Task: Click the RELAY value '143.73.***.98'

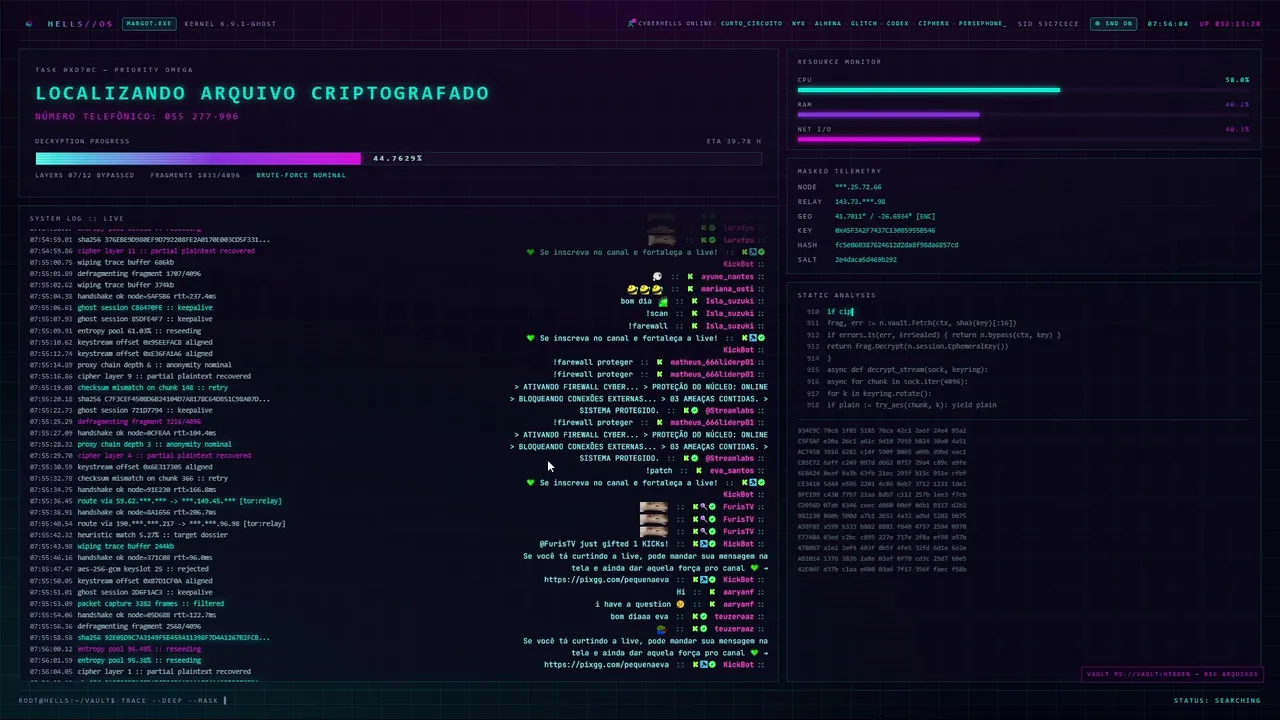Action: [860, 201]
